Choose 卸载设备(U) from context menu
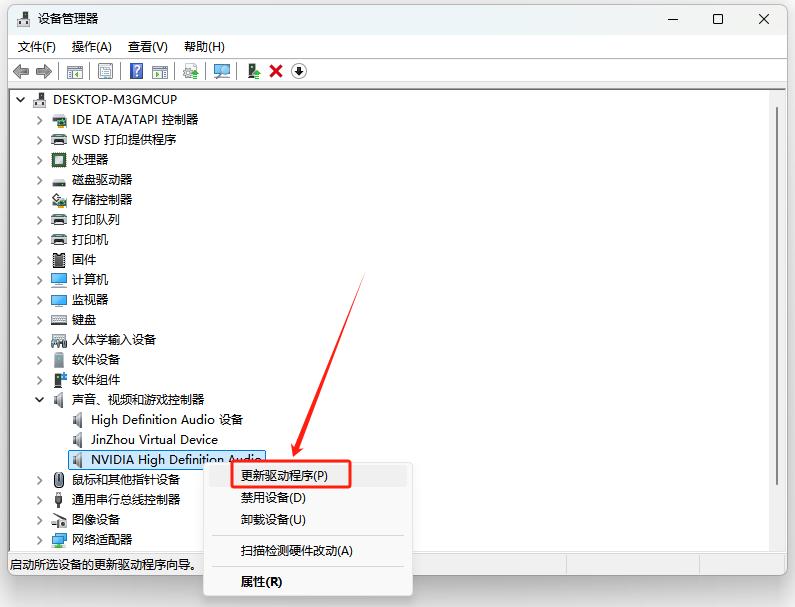This screenshot has width=795, height=607. coord(308,520)
